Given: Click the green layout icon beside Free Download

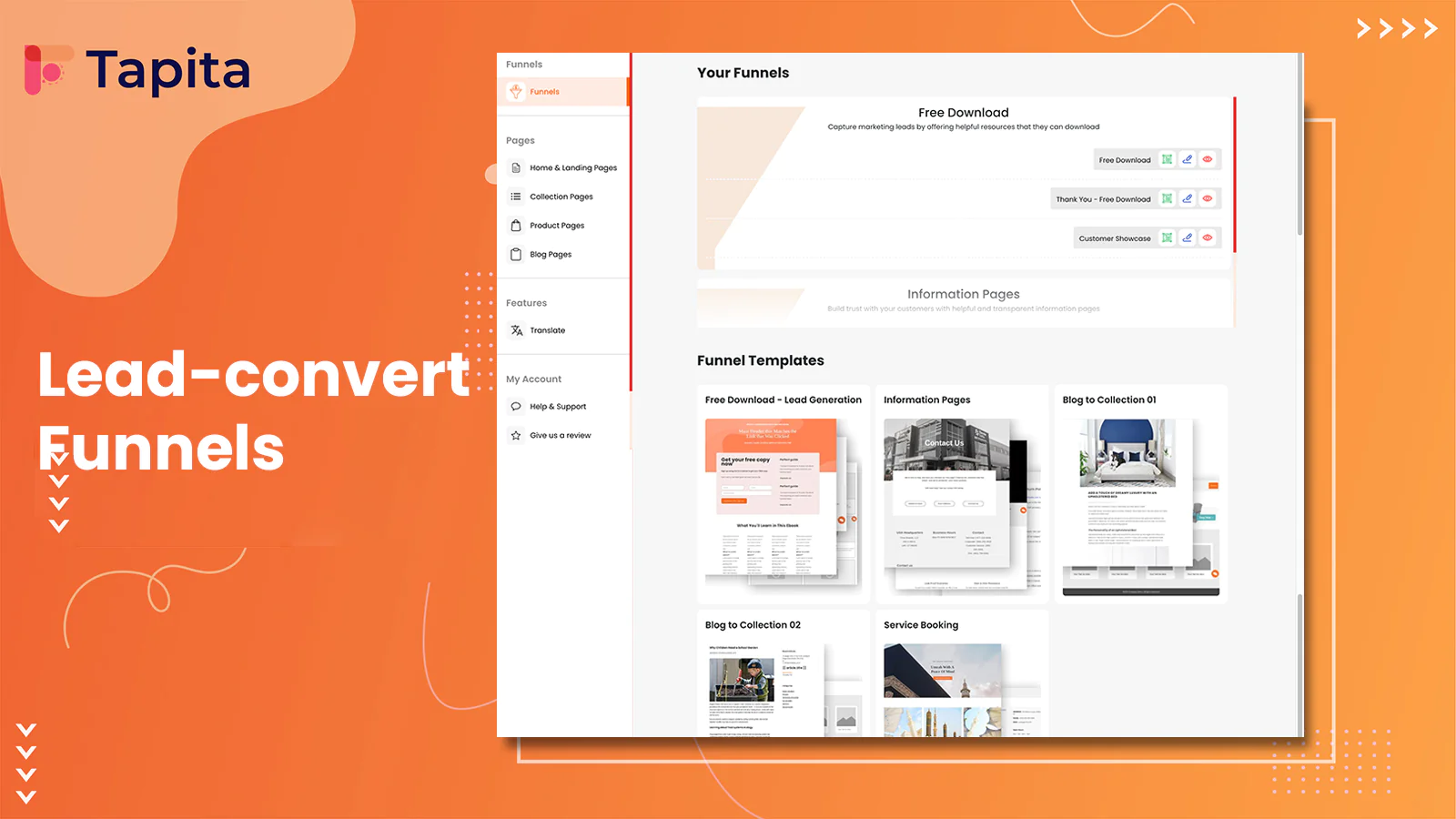Looking at the screenshot, I should coord(1167,159).
